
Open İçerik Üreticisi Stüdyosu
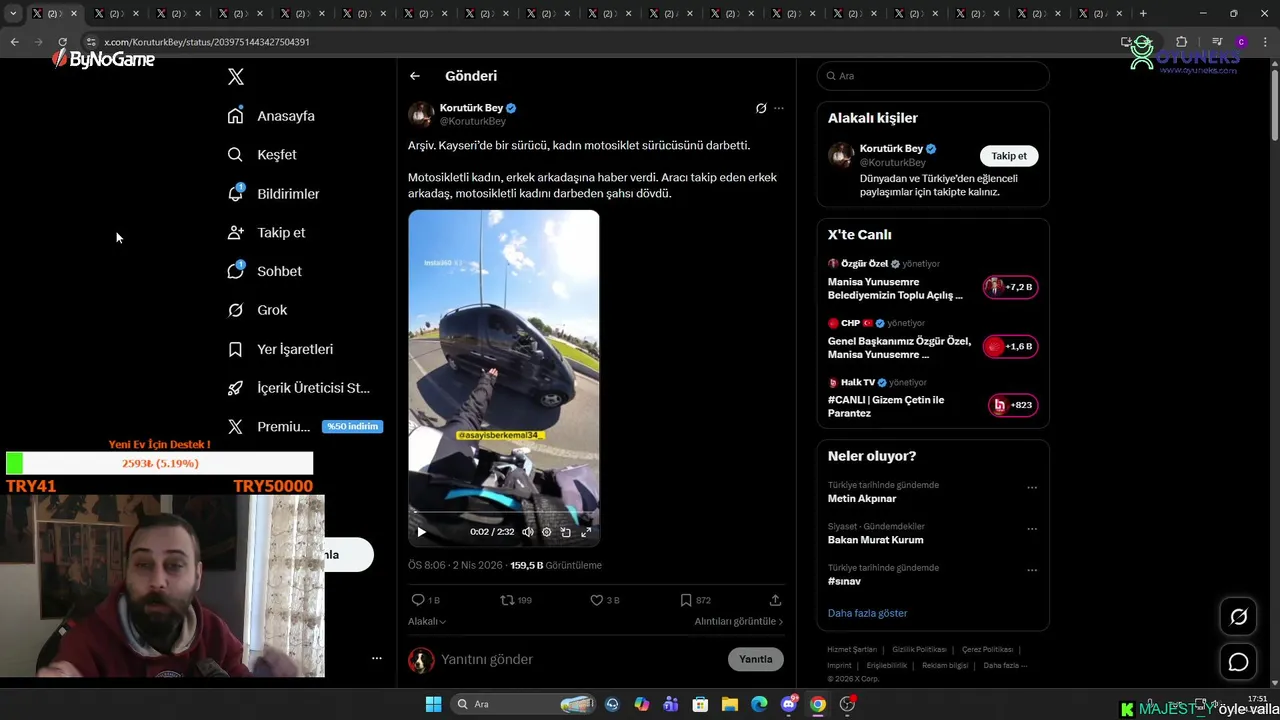(x=299, y=388)
